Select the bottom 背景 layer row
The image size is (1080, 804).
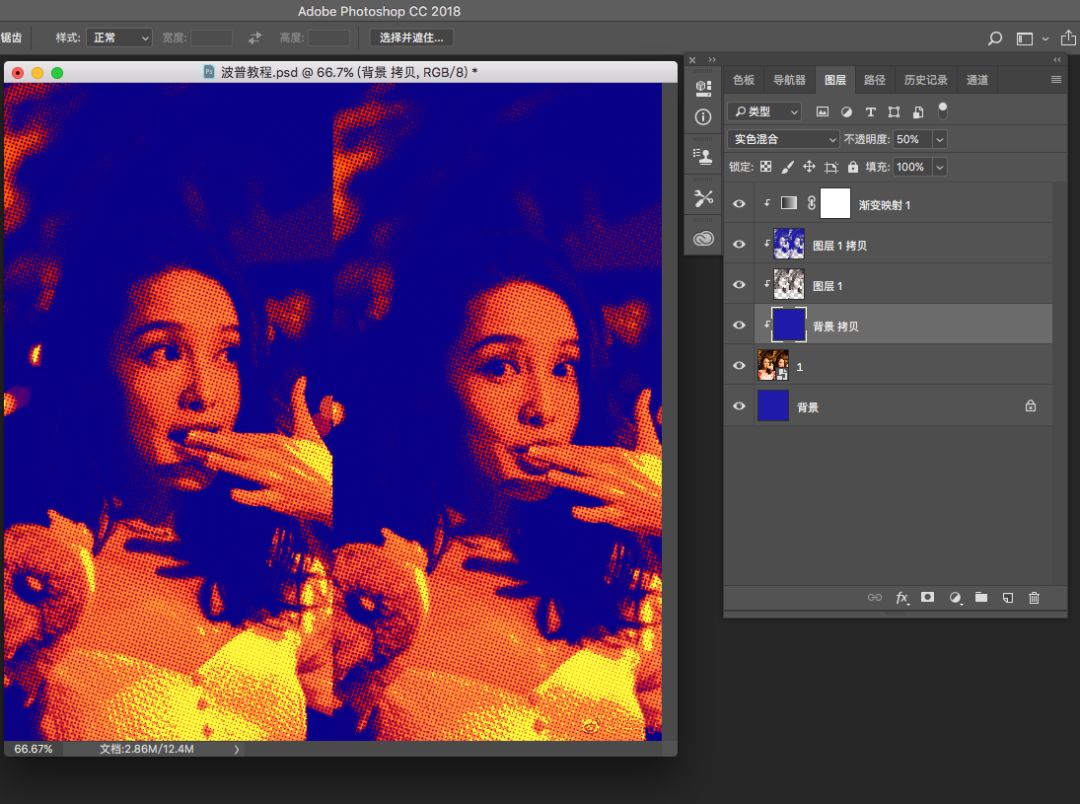coord(888,406)
